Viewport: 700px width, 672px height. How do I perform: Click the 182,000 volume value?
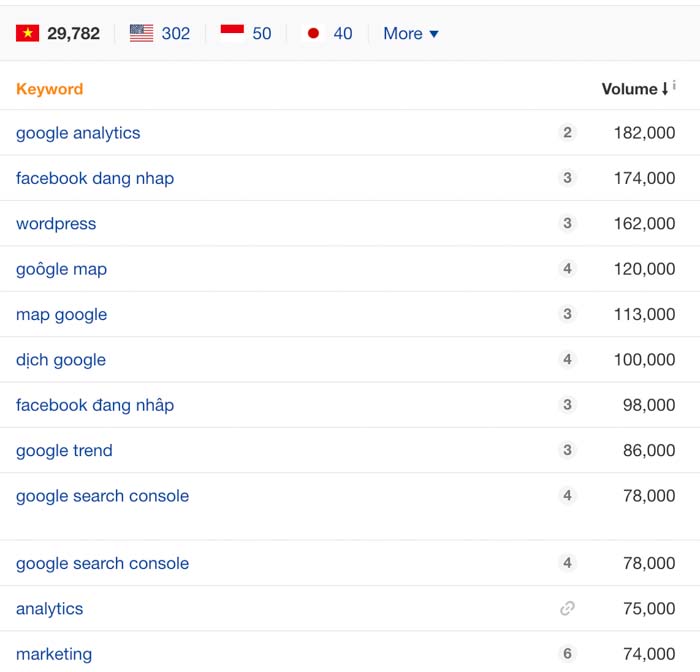click(644, 133)
